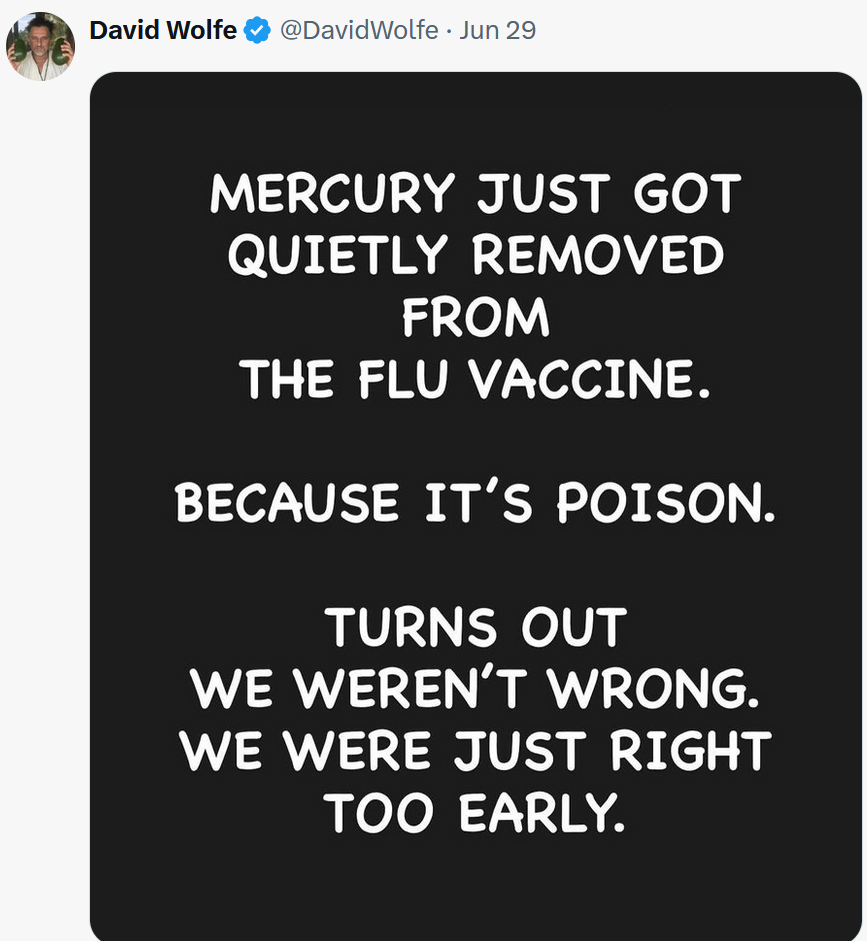Click the word 'POISON.' in the image
Viewport: 867px width, 941px height.
(667, 502)
